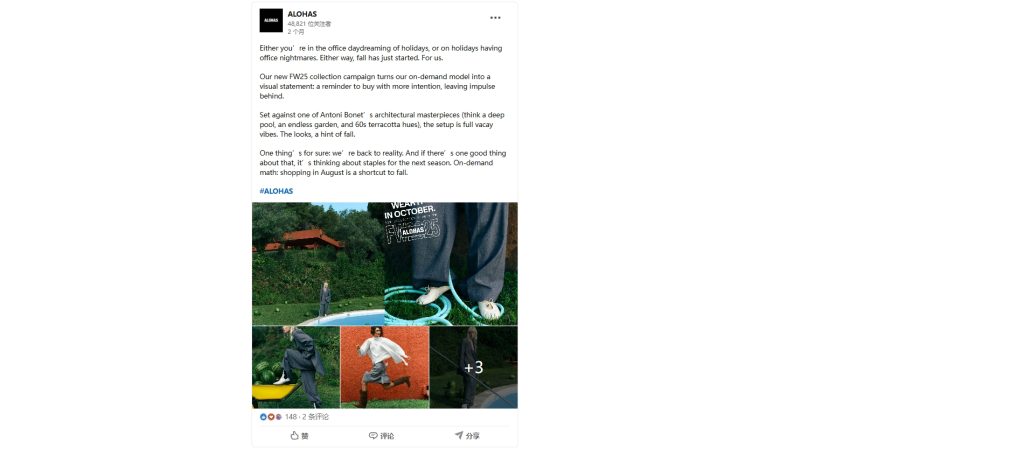Open the photo of house and pool

[318, 264]
